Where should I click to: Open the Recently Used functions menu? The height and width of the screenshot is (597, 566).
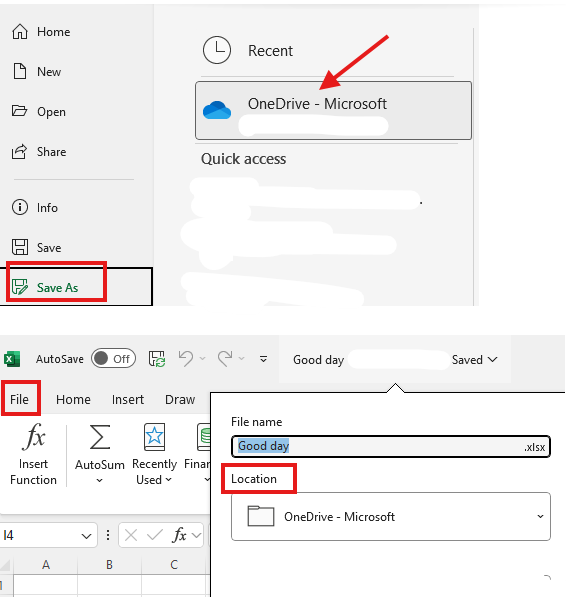point(154,454)
